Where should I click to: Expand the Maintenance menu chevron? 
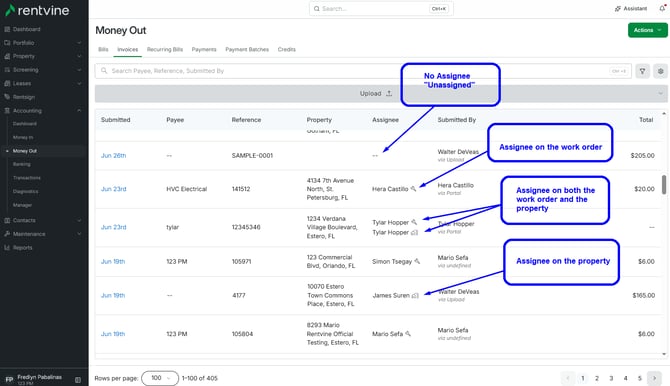79,234
